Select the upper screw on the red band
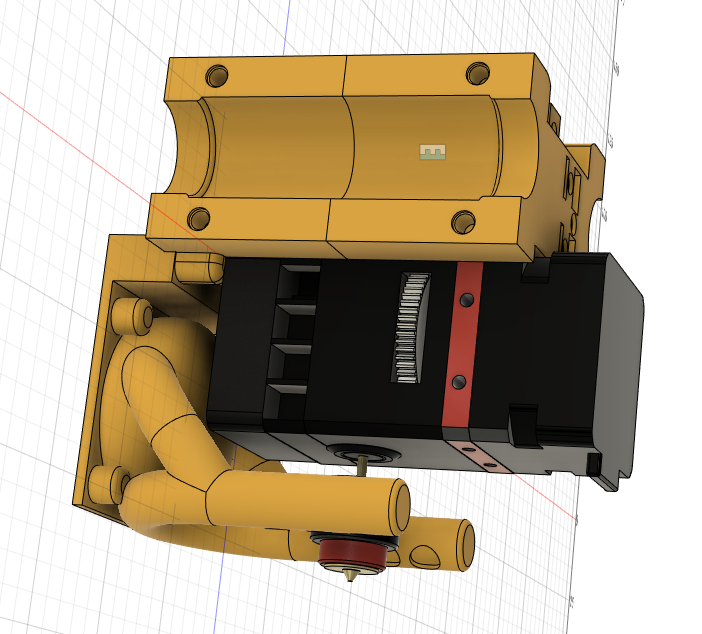702x634 pixels. pos(467,300)
